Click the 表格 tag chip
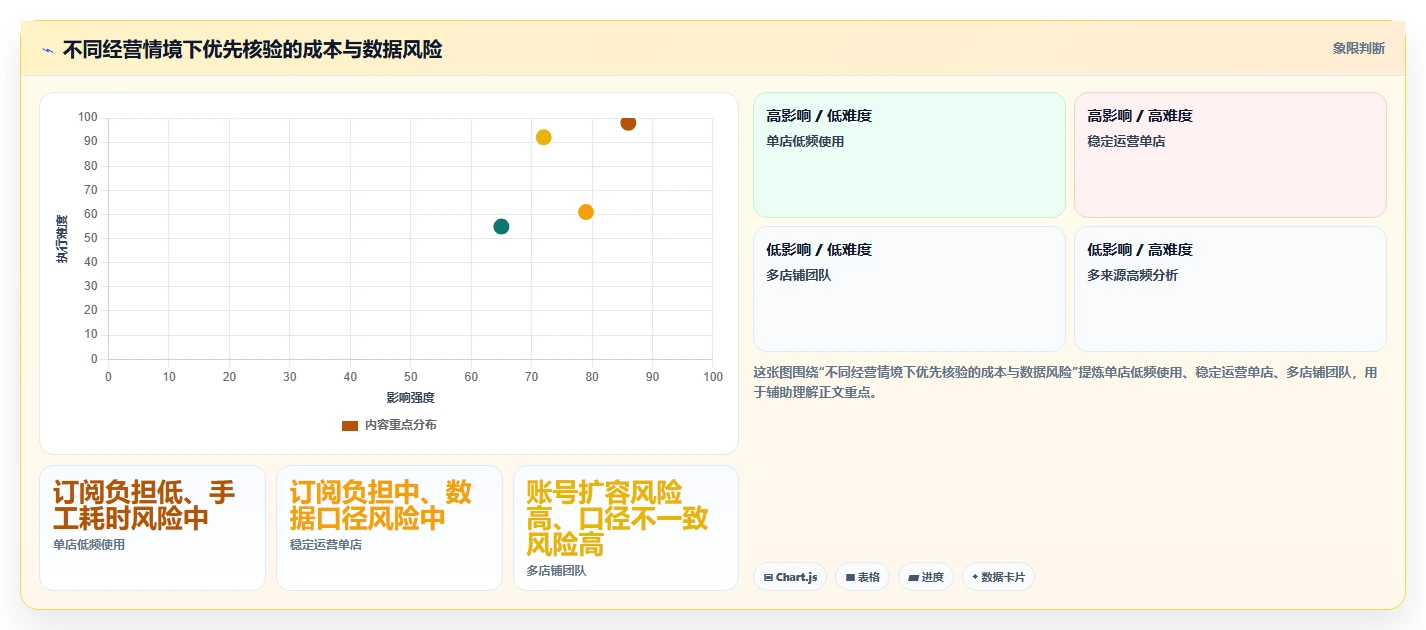 (862, 577)
